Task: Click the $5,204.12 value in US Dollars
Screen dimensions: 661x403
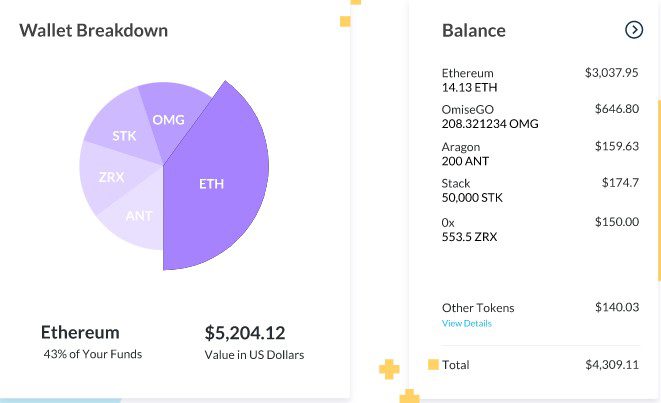Action: pyautogui.click(x=244, y=333)
